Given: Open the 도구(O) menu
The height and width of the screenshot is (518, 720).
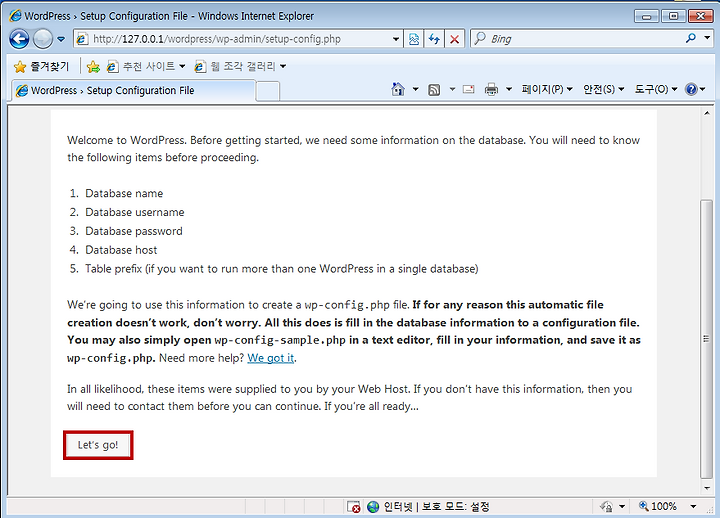Looking at the screenshot, I should (656, 89).
